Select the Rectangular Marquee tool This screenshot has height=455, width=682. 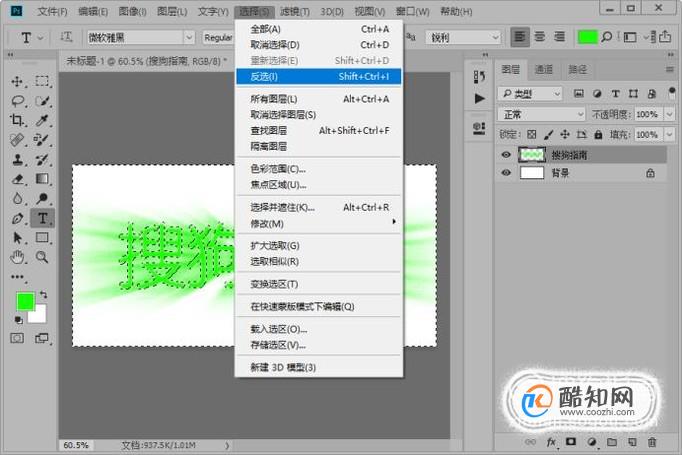pyautogui.click(x=42, y=81)
